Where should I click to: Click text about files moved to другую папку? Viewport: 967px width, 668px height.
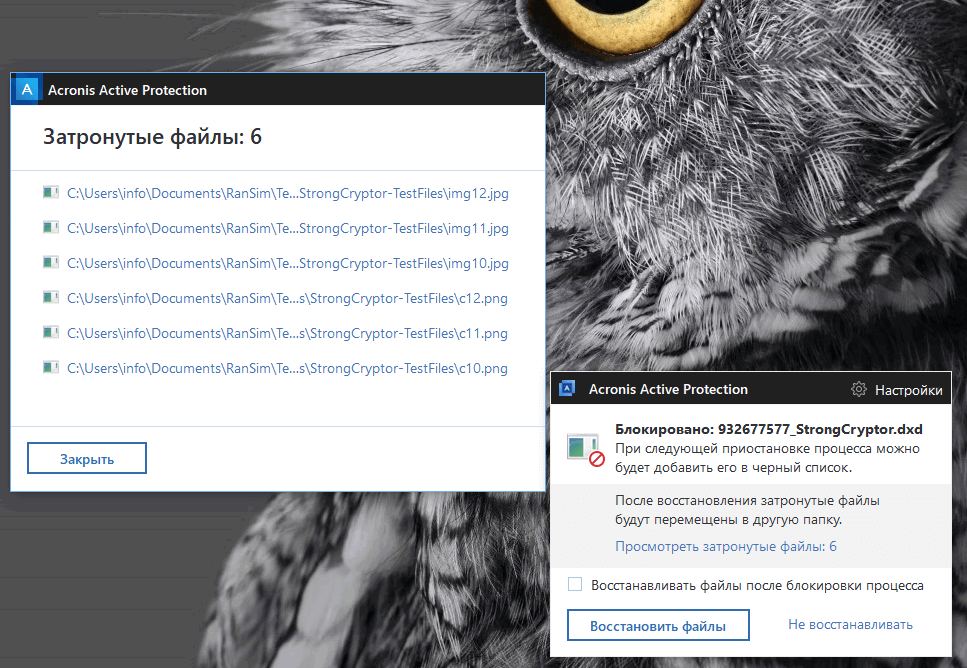point(747,510)
